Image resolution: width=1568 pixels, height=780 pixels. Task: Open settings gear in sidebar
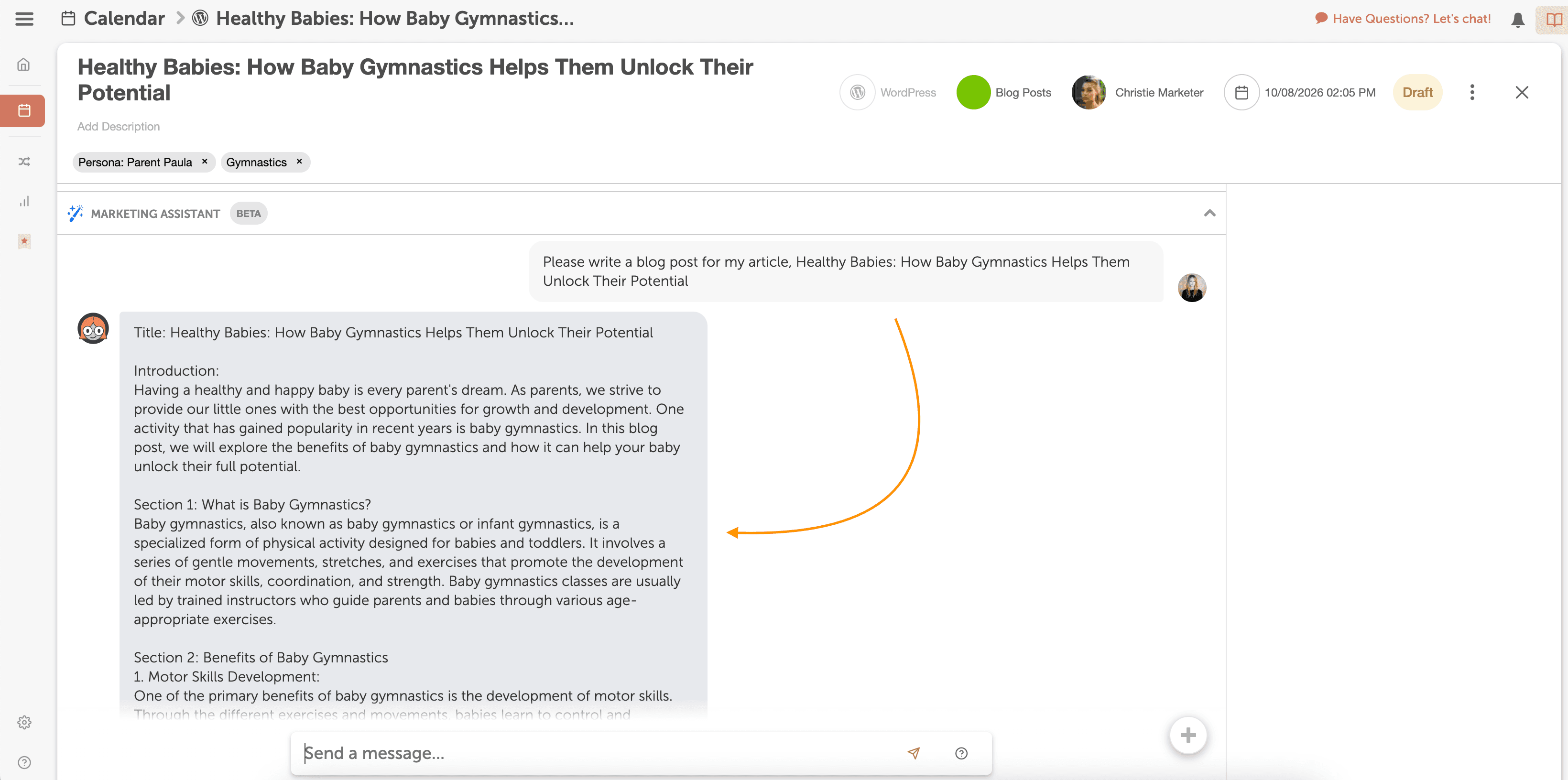coord(24,722)
